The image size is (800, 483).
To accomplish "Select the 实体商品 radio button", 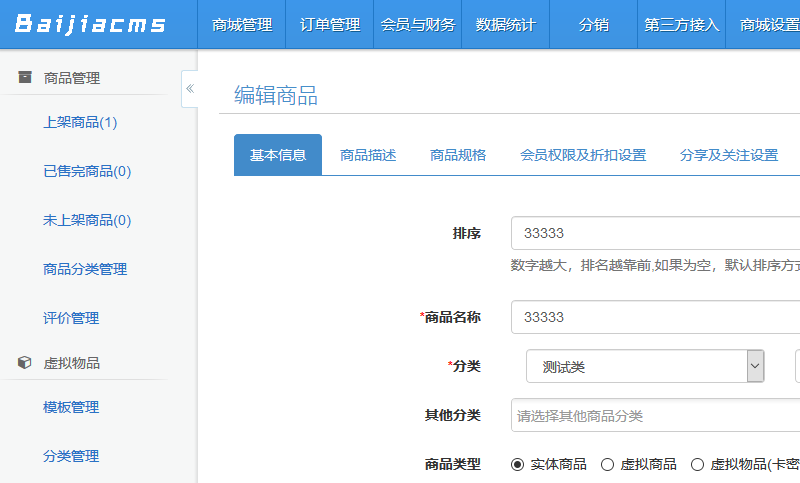I will (517, 464).
